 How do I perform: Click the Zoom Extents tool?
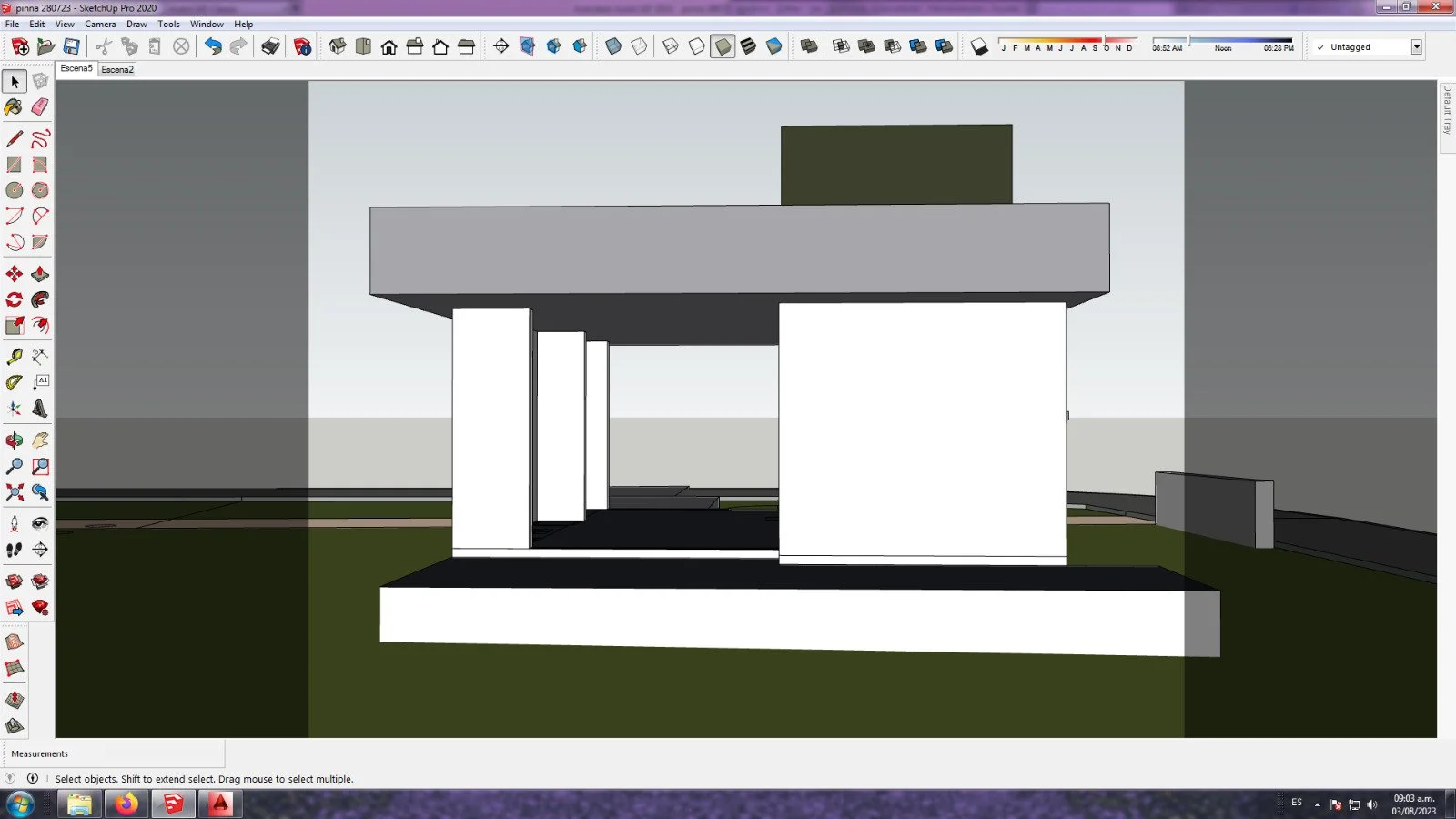(x=15, y=492)
